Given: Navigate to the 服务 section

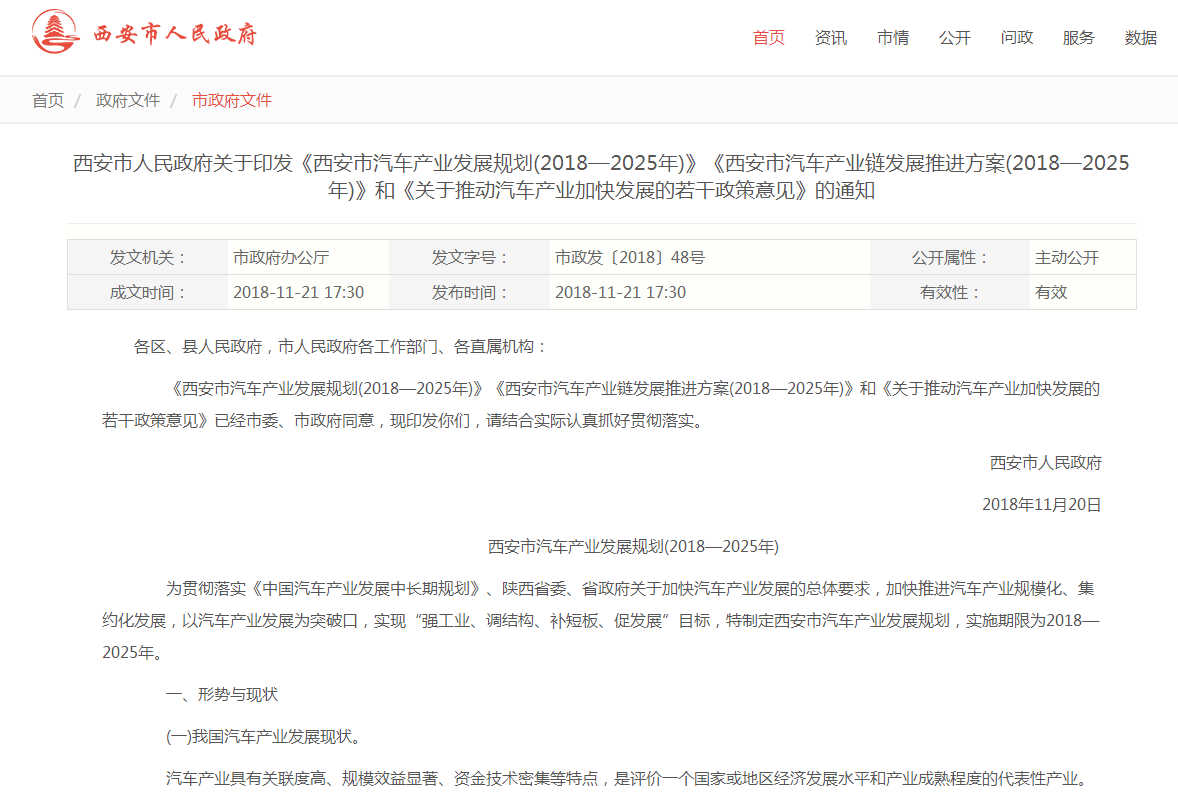Looking at the screenshot, I should [x=1078, y=38].
